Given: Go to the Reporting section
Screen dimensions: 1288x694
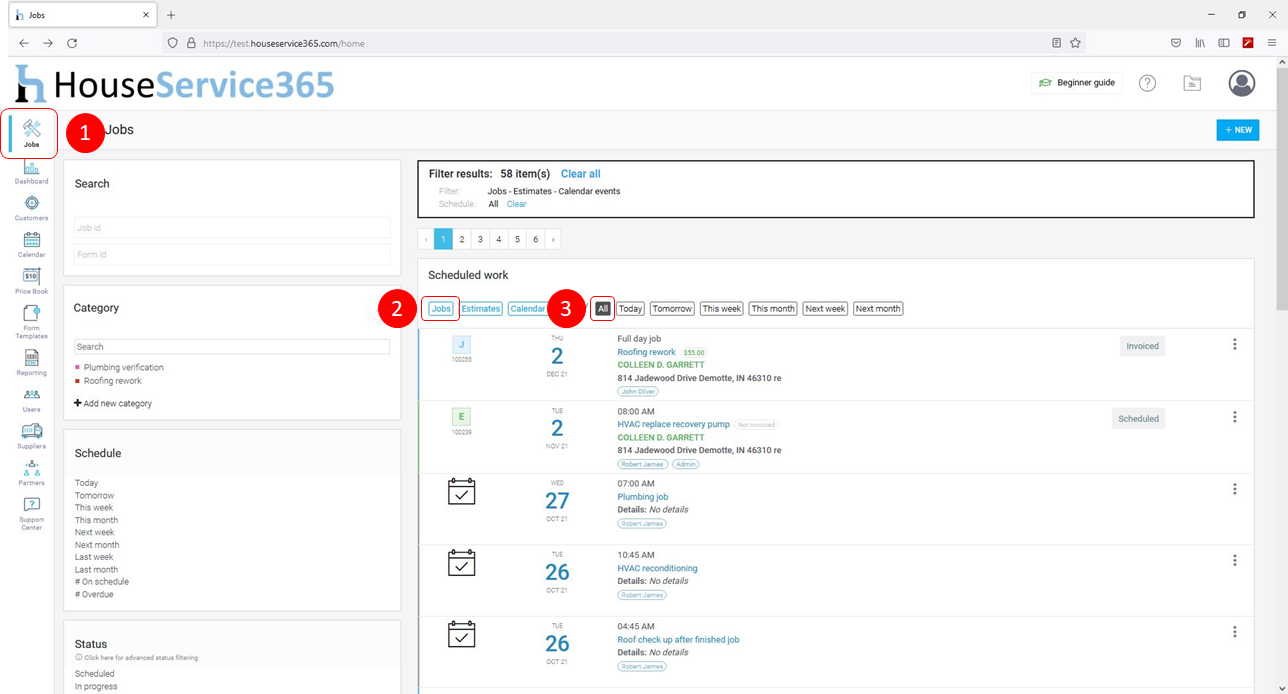Looking at the screenshot, I should point(31,363).
